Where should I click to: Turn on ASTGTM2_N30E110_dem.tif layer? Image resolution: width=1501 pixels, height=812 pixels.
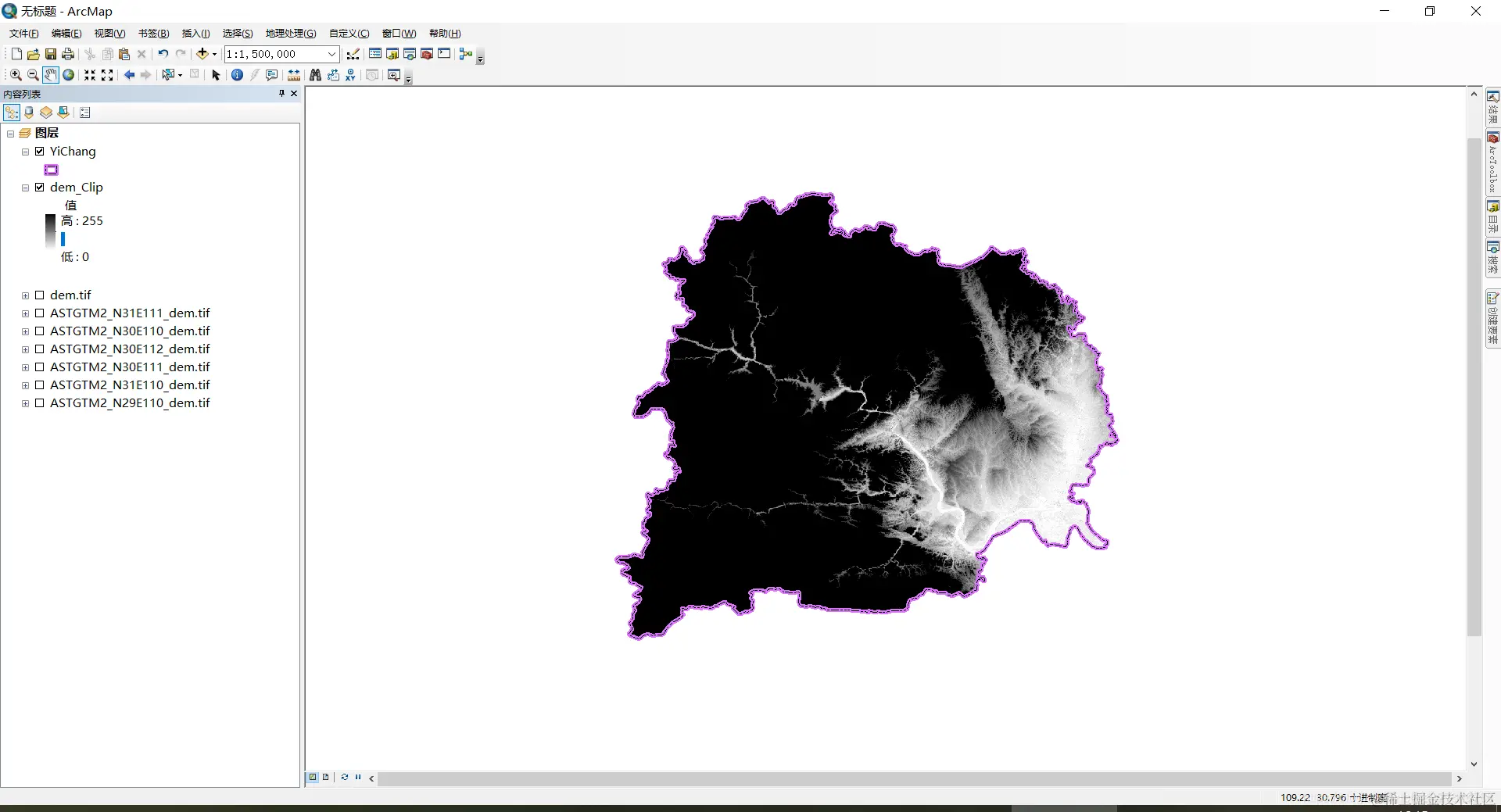[x=40, y=331]
